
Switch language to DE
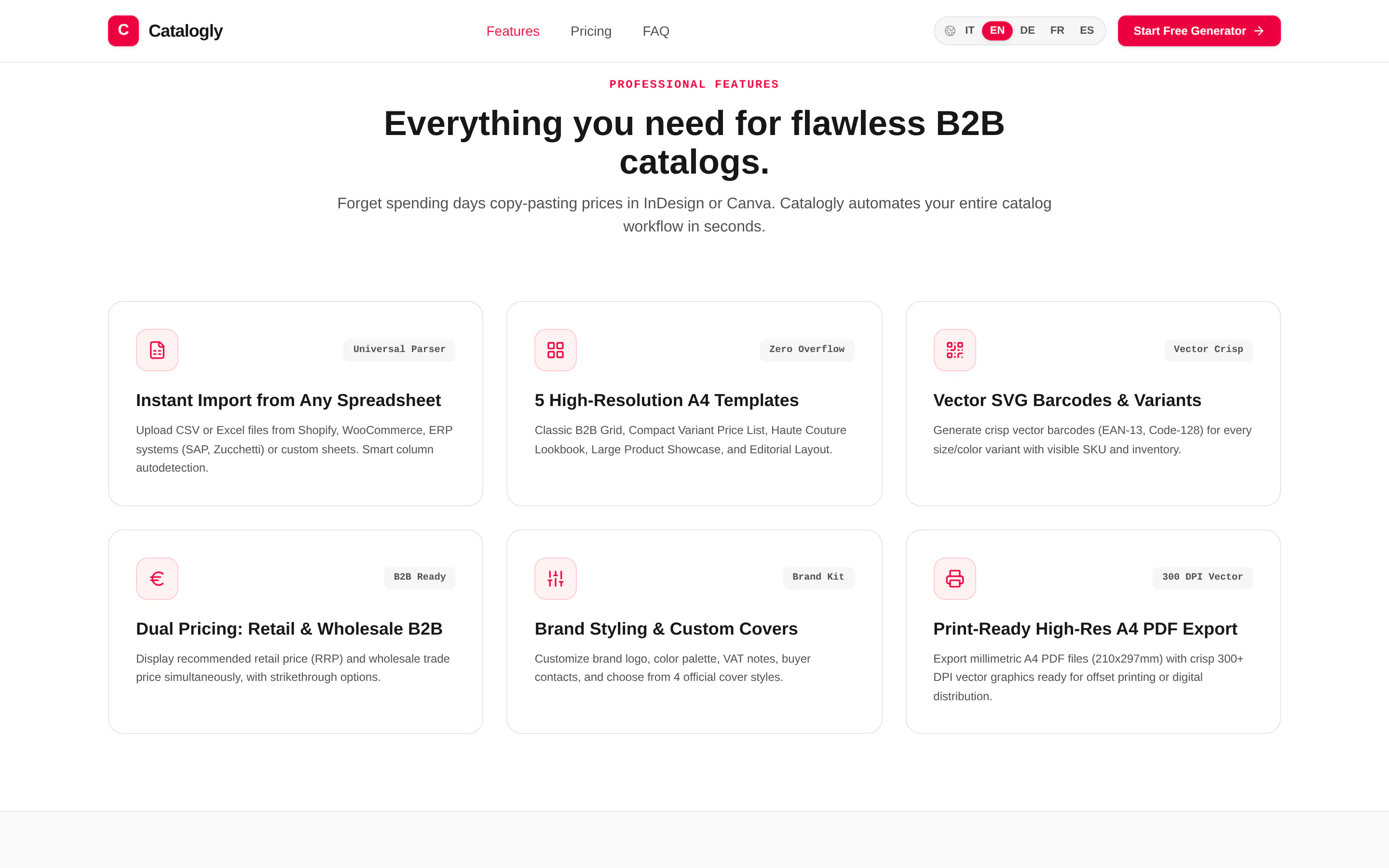tap(1027, 30)
